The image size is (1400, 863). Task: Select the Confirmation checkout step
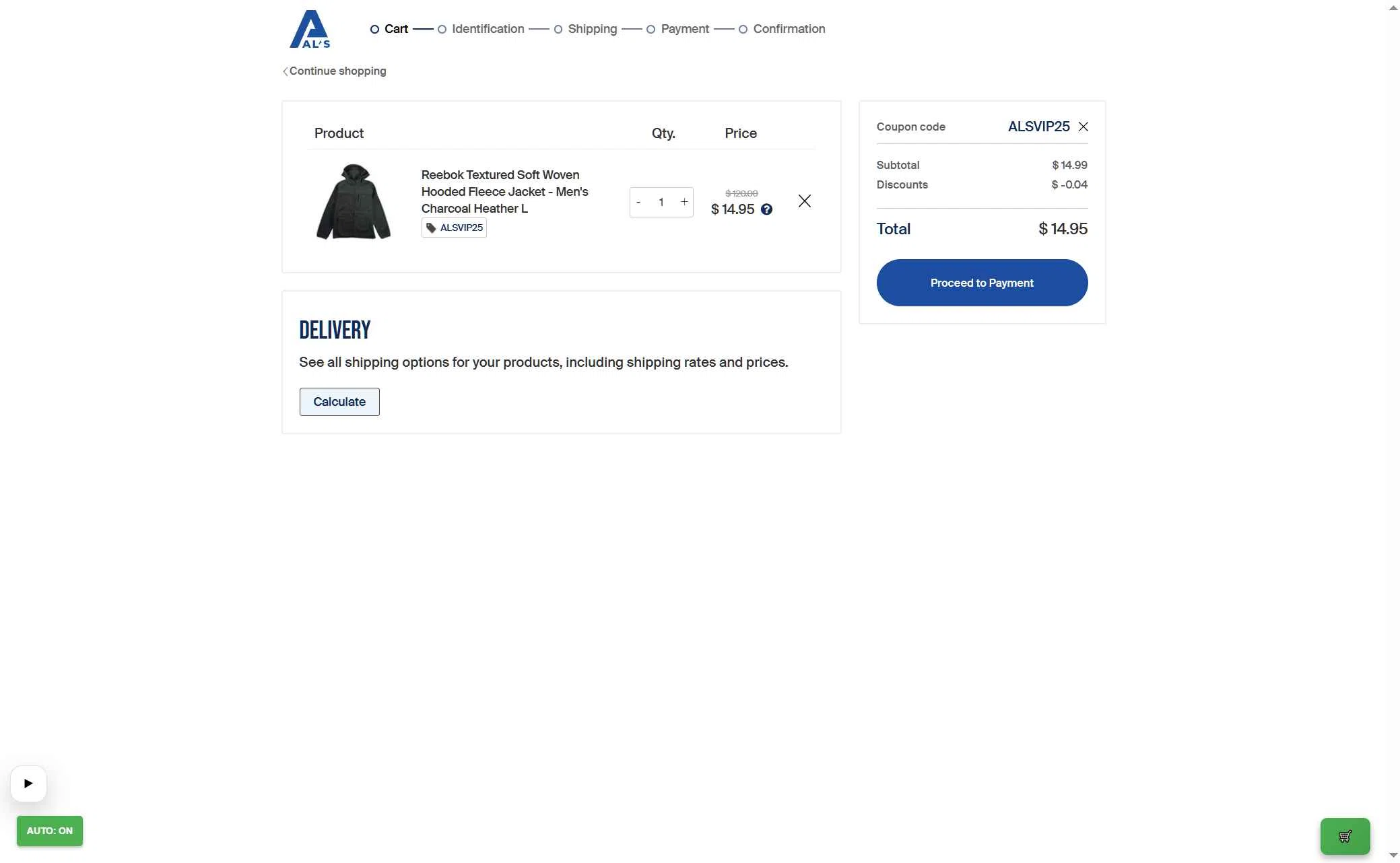789,29
